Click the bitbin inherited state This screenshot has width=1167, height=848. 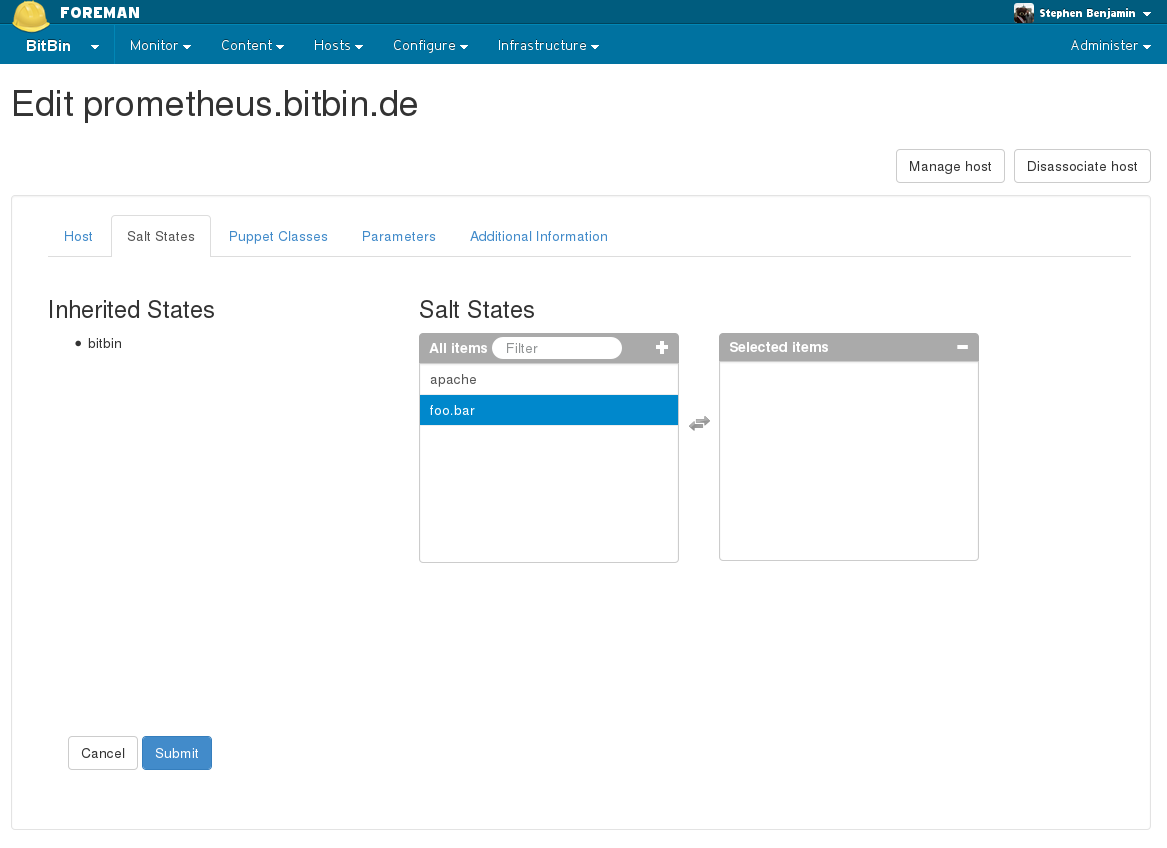(x=104, y=343)
